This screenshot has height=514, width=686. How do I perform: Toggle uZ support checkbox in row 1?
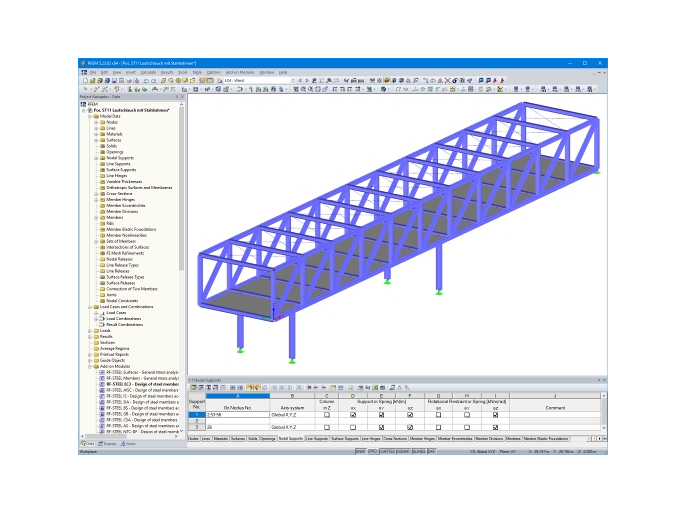[x=410, y=415]
